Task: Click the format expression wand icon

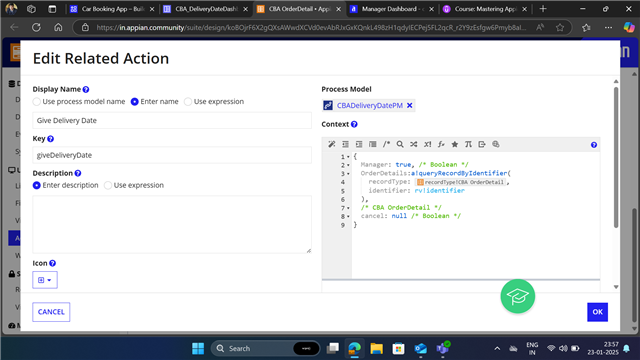Action: tap(331, 144)
